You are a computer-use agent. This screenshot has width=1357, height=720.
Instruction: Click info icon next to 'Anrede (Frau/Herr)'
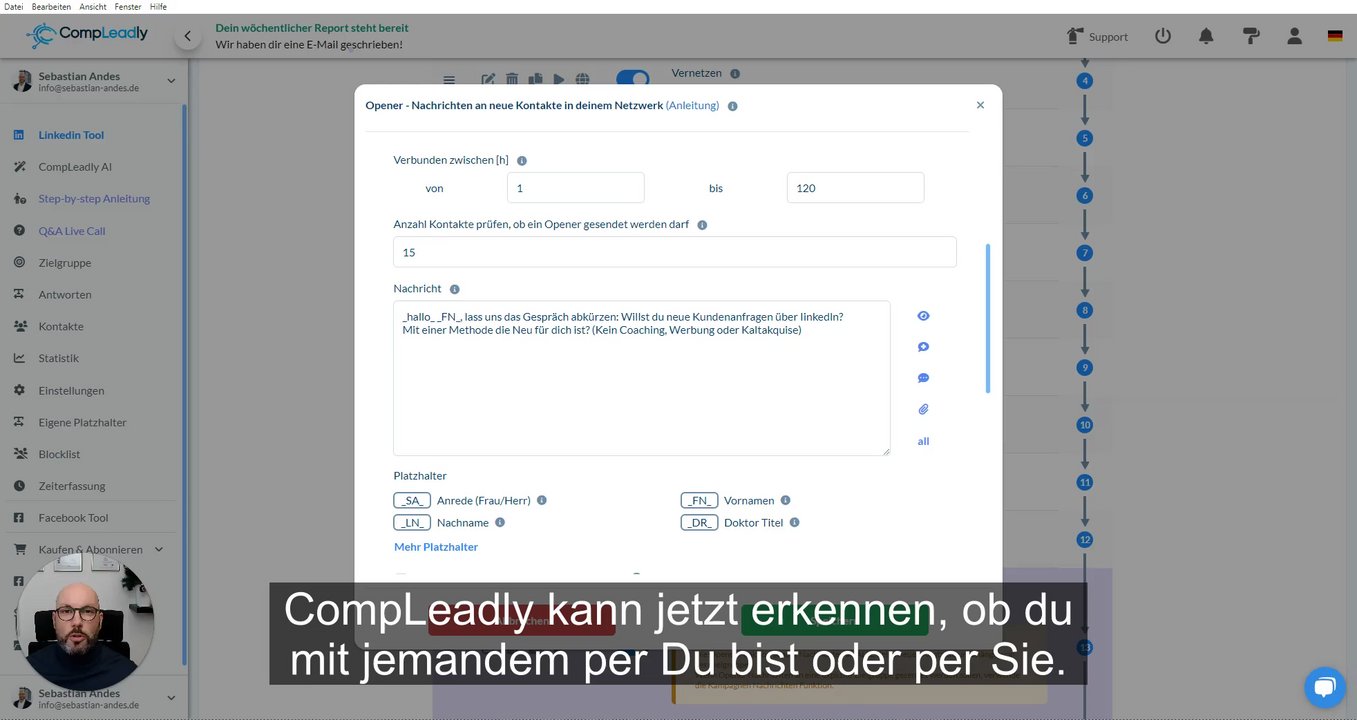tap(542, 500)
